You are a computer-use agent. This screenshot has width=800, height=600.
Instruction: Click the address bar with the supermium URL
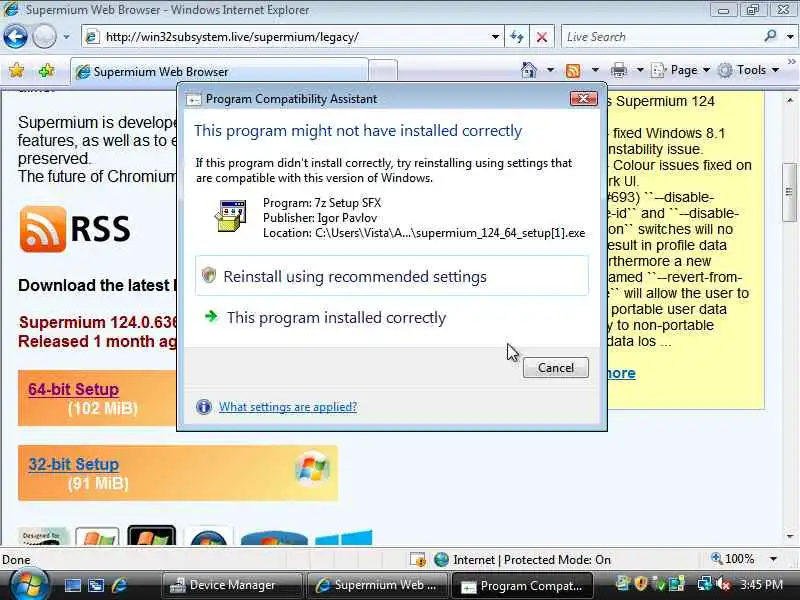click(x=286, y=37)
